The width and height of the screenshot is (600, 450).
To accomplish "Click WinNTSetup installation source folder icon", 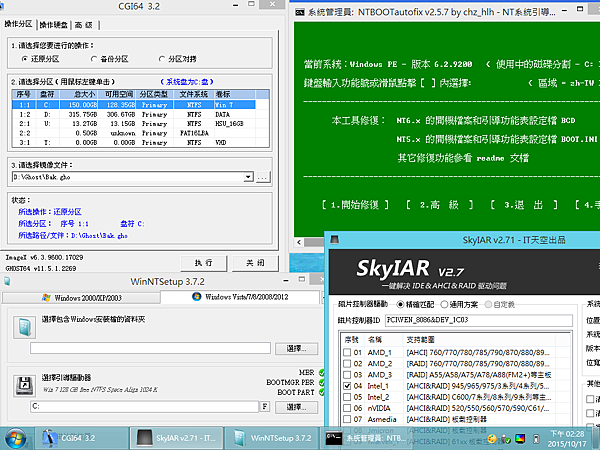I will (24, 327).
